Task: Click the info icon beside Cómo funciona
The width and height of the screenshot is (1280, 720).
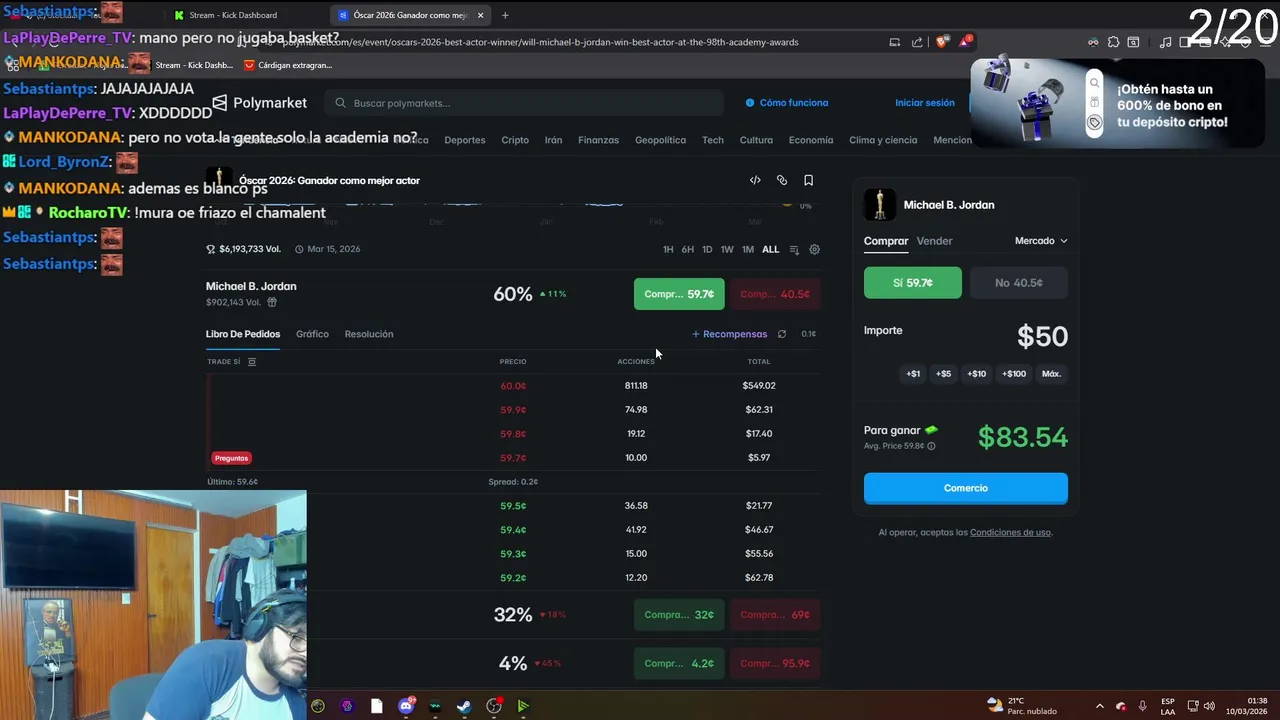Action: (x=750, y=103)
